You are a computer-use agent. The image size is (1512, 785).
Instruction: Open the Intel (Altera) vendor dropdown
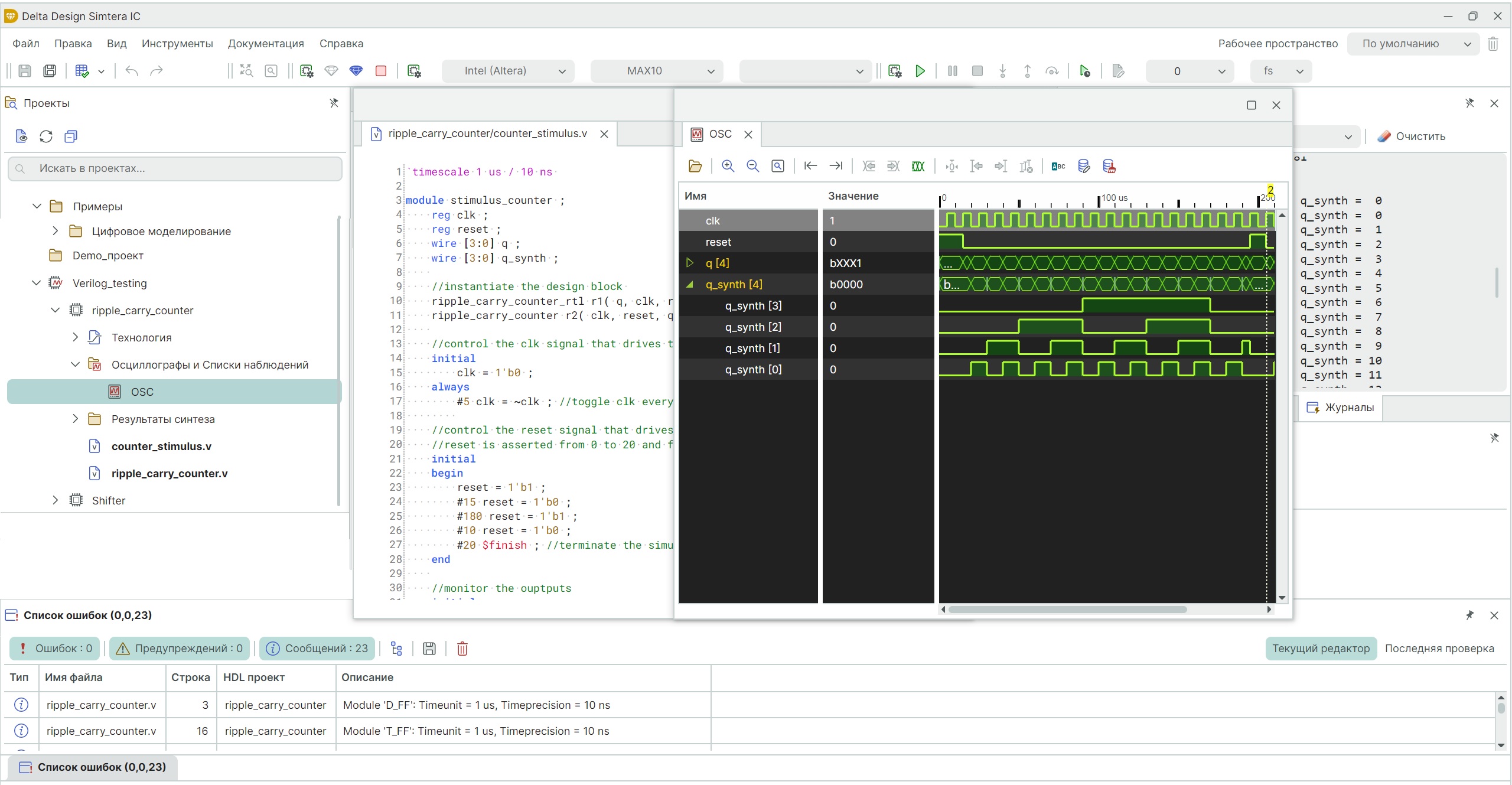click(508, 71)
